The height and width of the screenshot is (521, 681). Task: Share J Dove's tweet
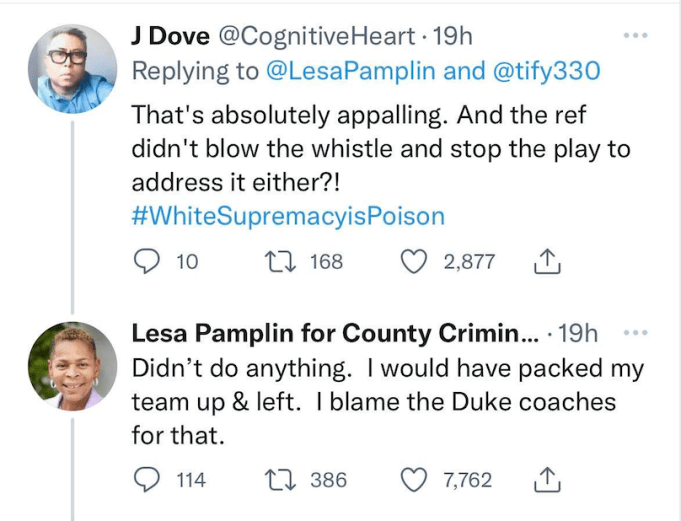[546, 262]
